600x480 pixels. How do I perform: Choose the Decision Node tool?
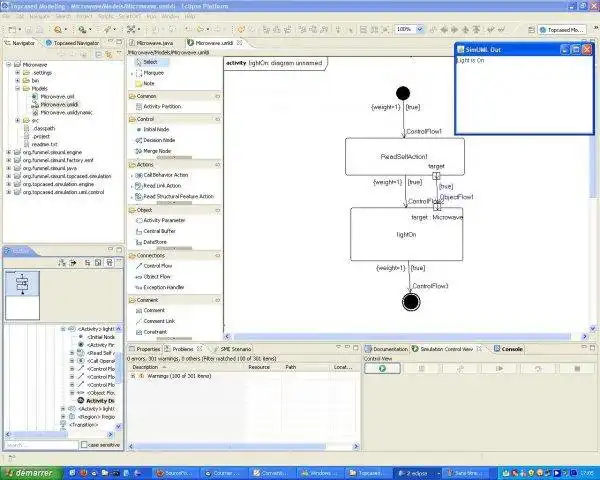click(160, 141)
